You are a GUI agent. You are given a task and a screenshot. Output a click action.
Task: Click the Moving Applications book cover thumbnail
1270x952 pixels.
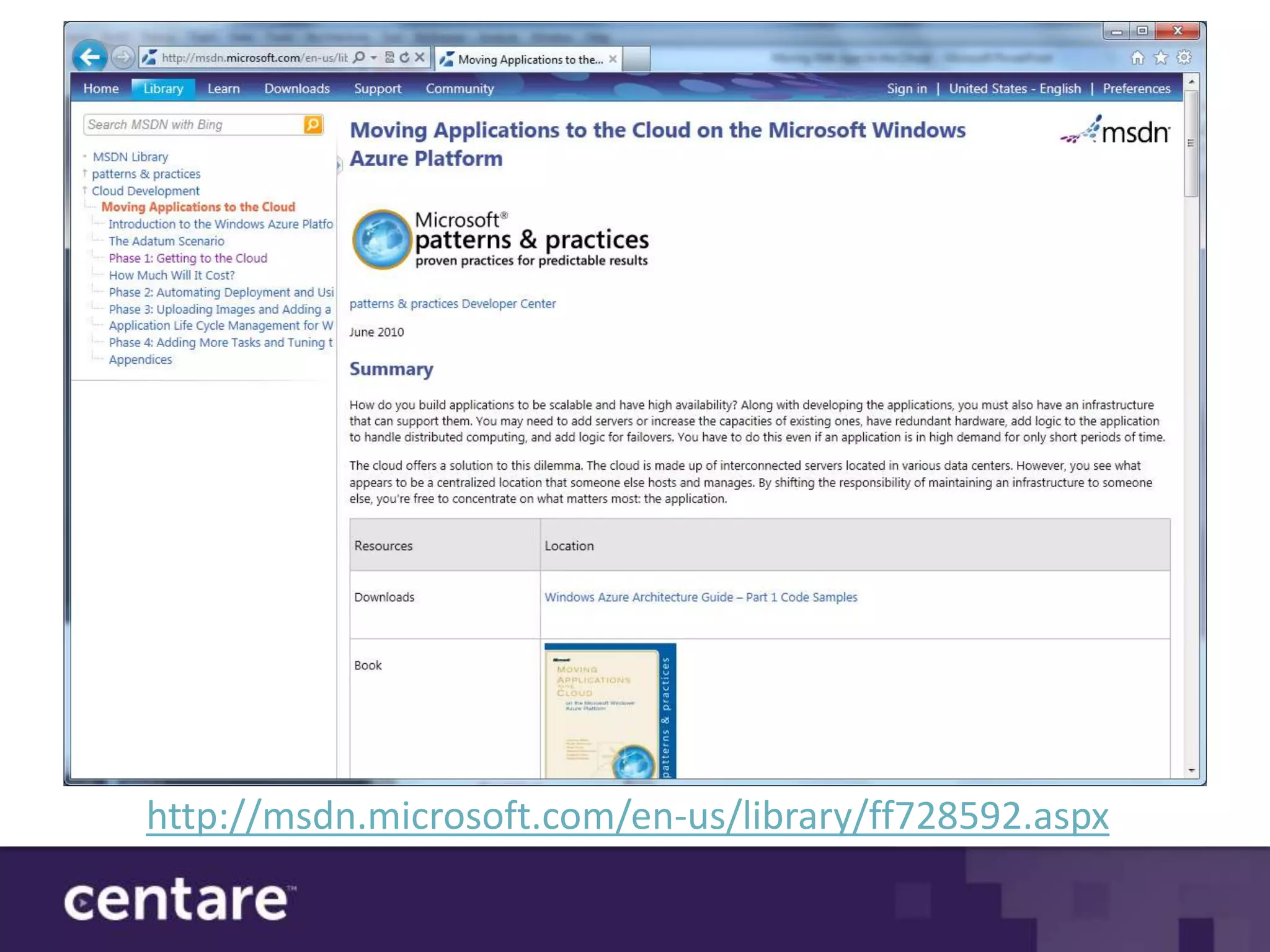pos(610,711)
